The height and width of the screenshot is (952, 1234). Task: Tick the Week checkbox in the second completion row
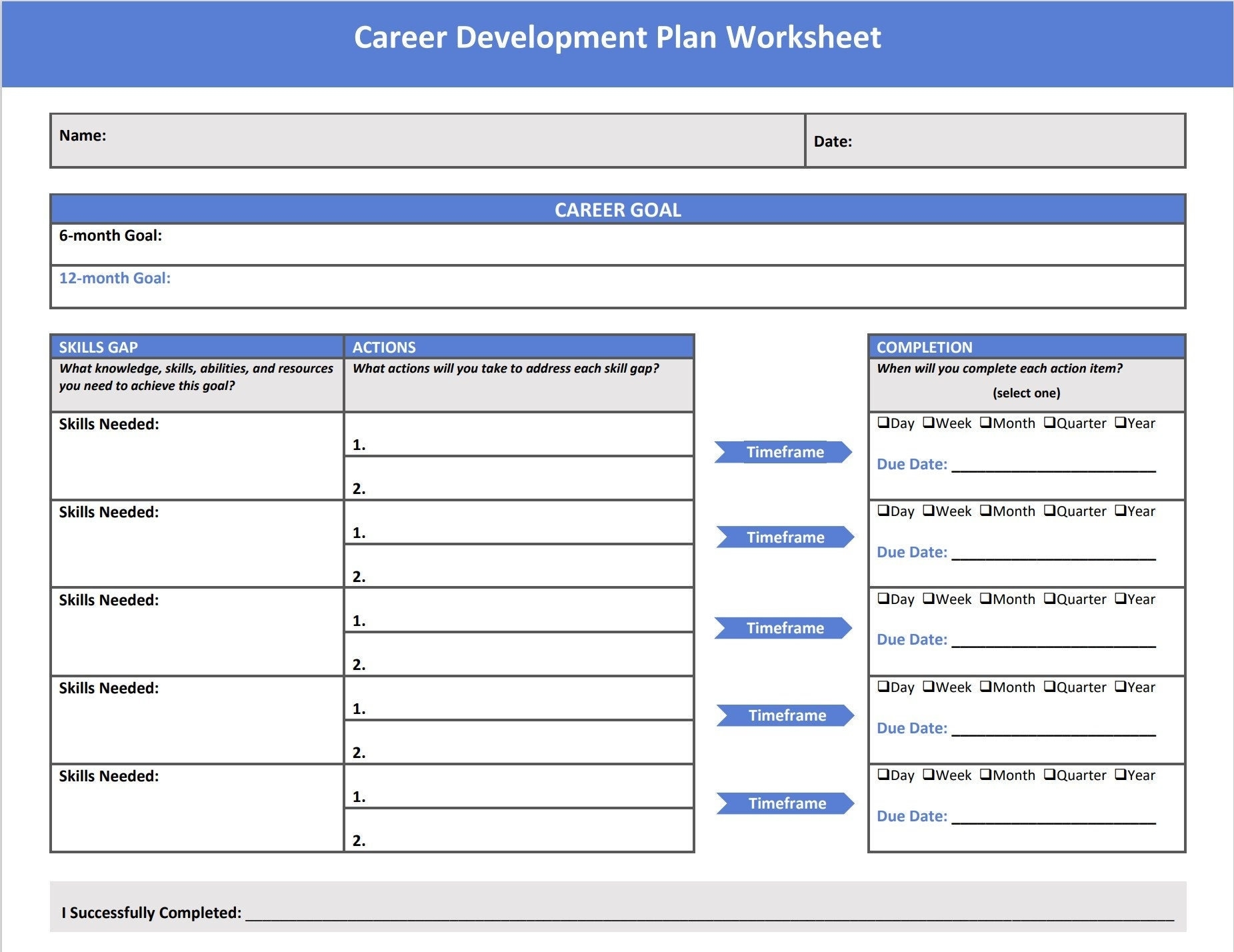coord(929,511)
